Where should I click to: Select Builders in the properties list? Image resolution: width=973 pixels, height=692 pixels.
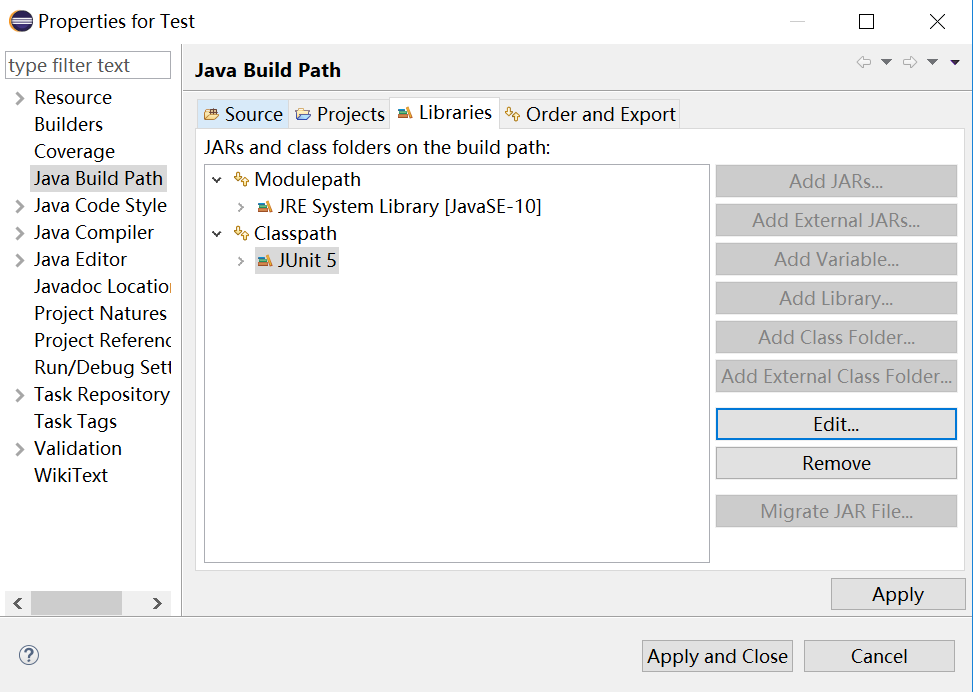(68, 124)
